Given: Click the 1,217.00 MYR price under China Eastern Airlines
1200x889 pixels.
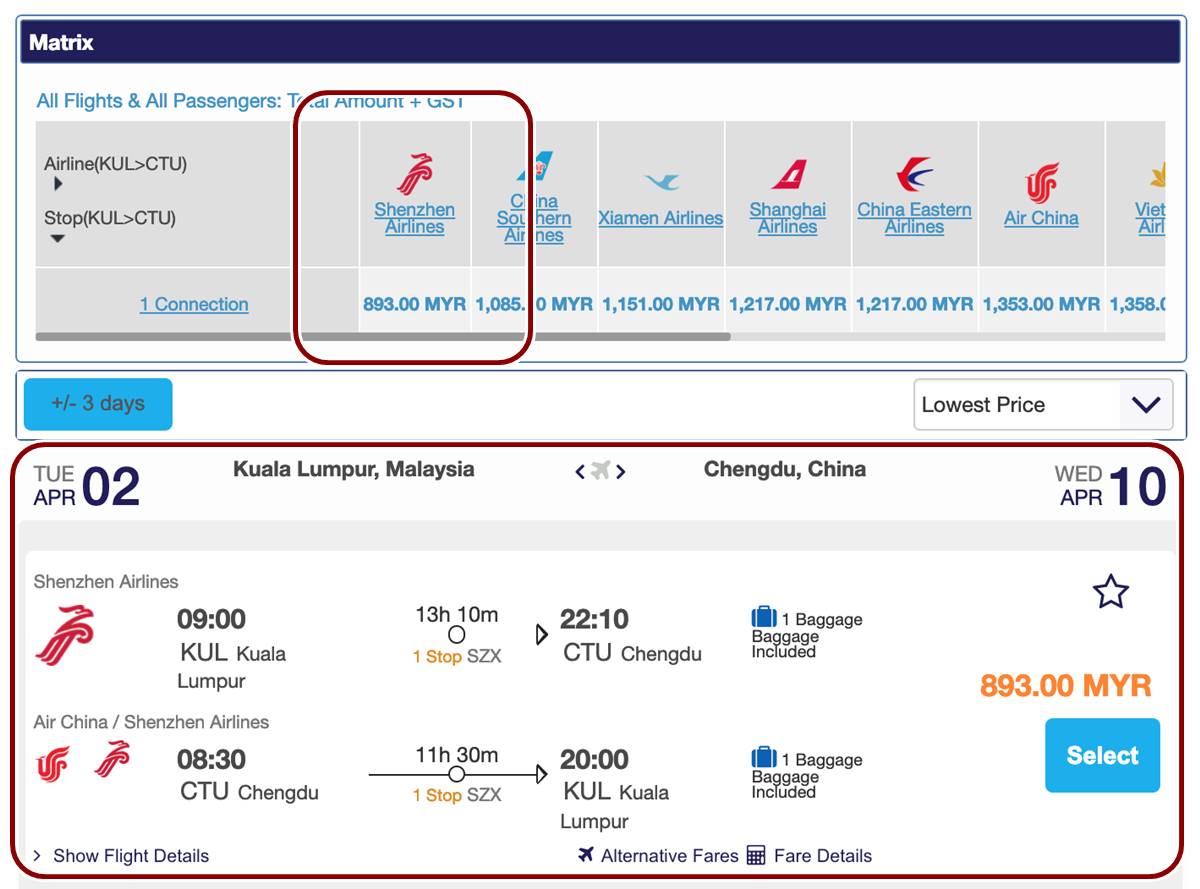Looking at the screenshot, I should 914,304.
